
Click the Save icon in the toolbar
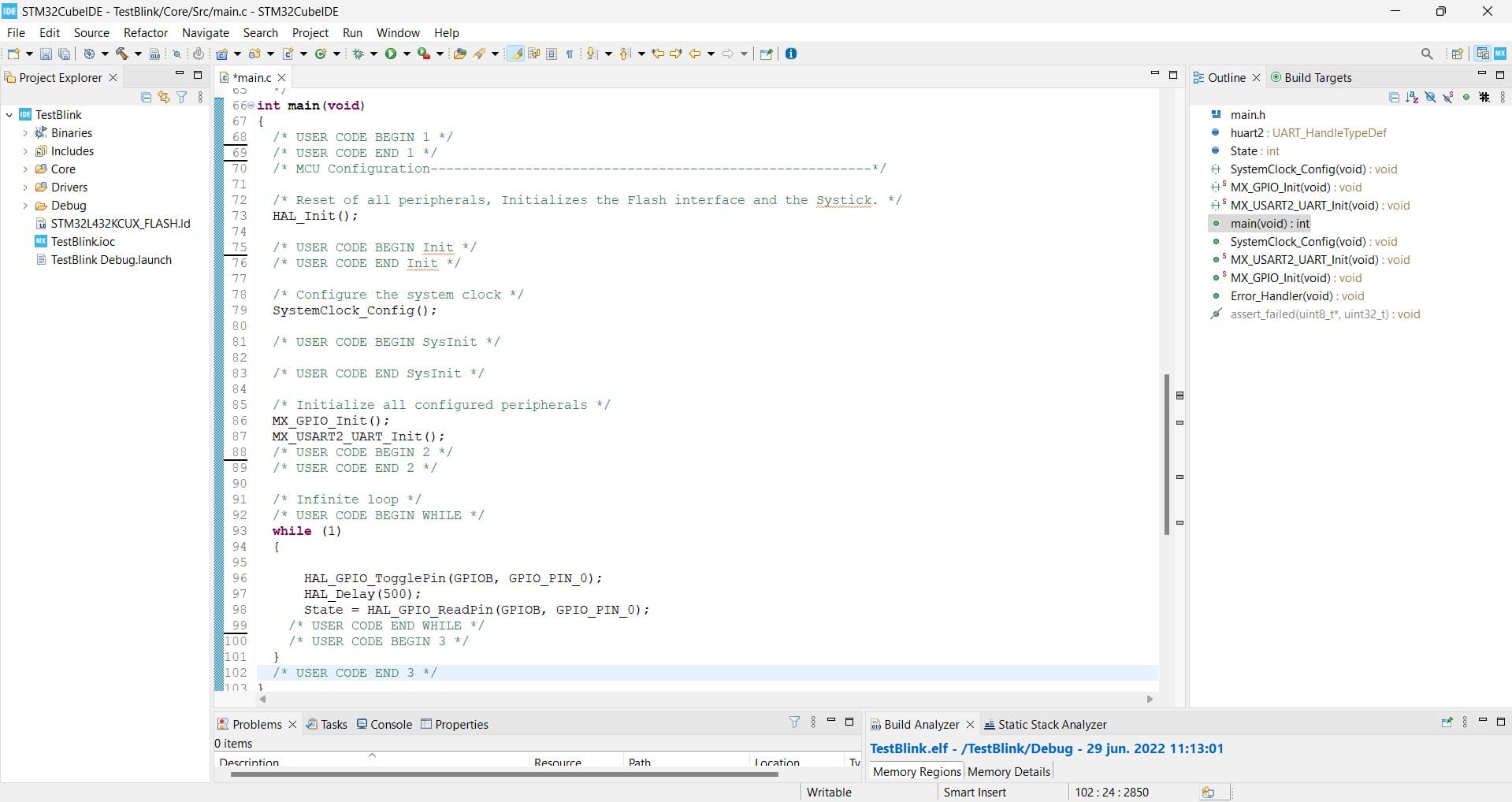(x=46, y=54)
